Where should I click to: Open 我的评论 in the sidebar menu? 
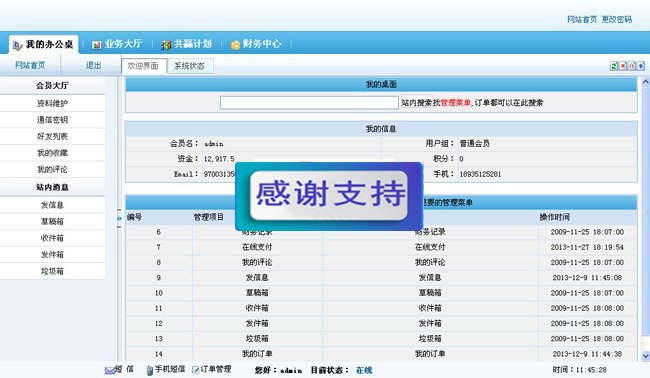click(52, 170)
